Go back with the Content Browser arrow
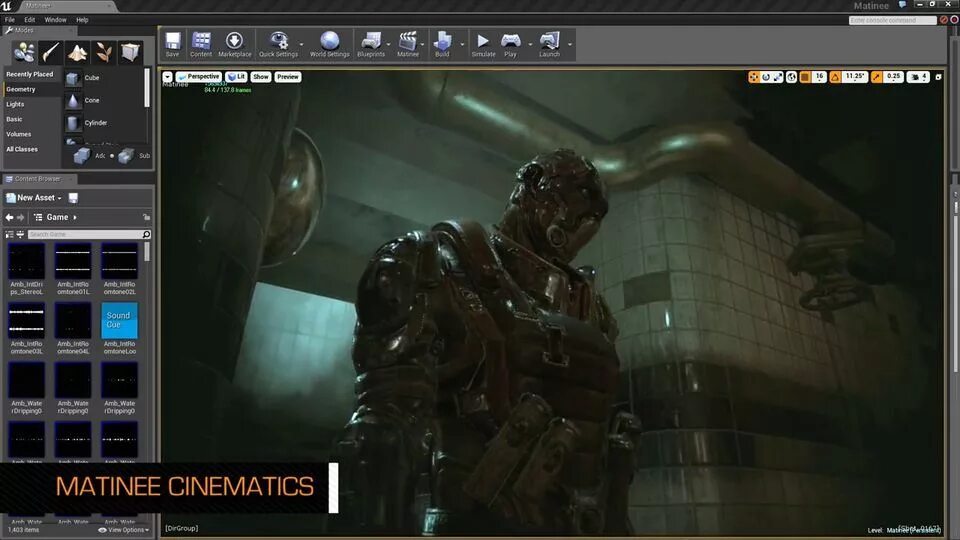Viewport: 960px width, 540px height. pos(9,217)
